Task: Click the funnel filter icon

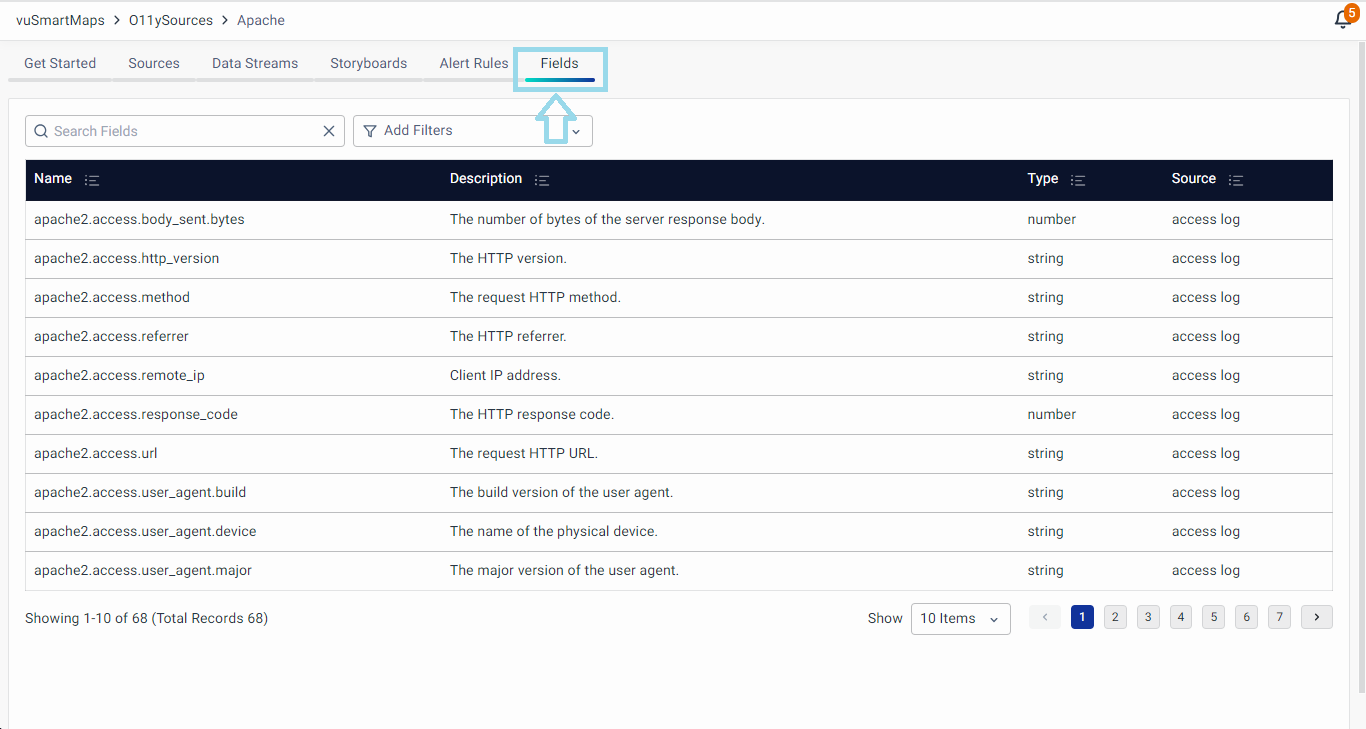Action: click(370, 131)
